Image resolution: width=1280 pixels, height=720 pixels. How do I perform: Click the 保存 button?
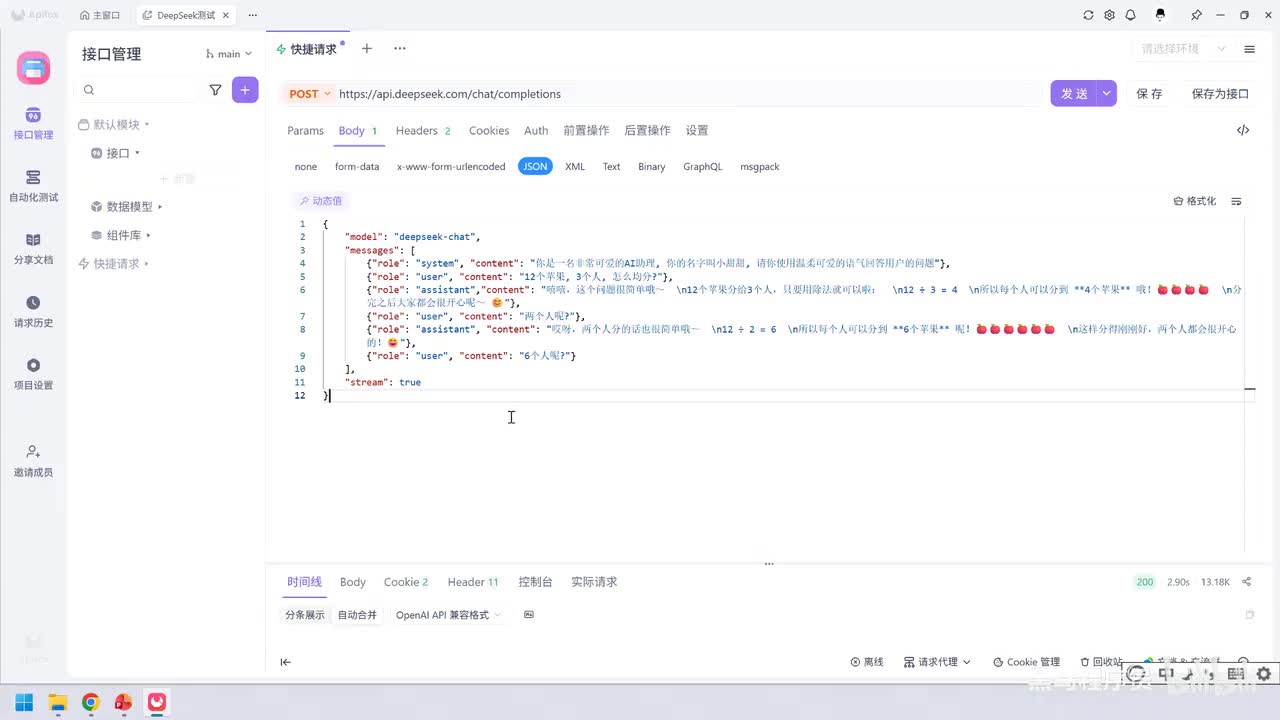click(x=1150, y=94)
